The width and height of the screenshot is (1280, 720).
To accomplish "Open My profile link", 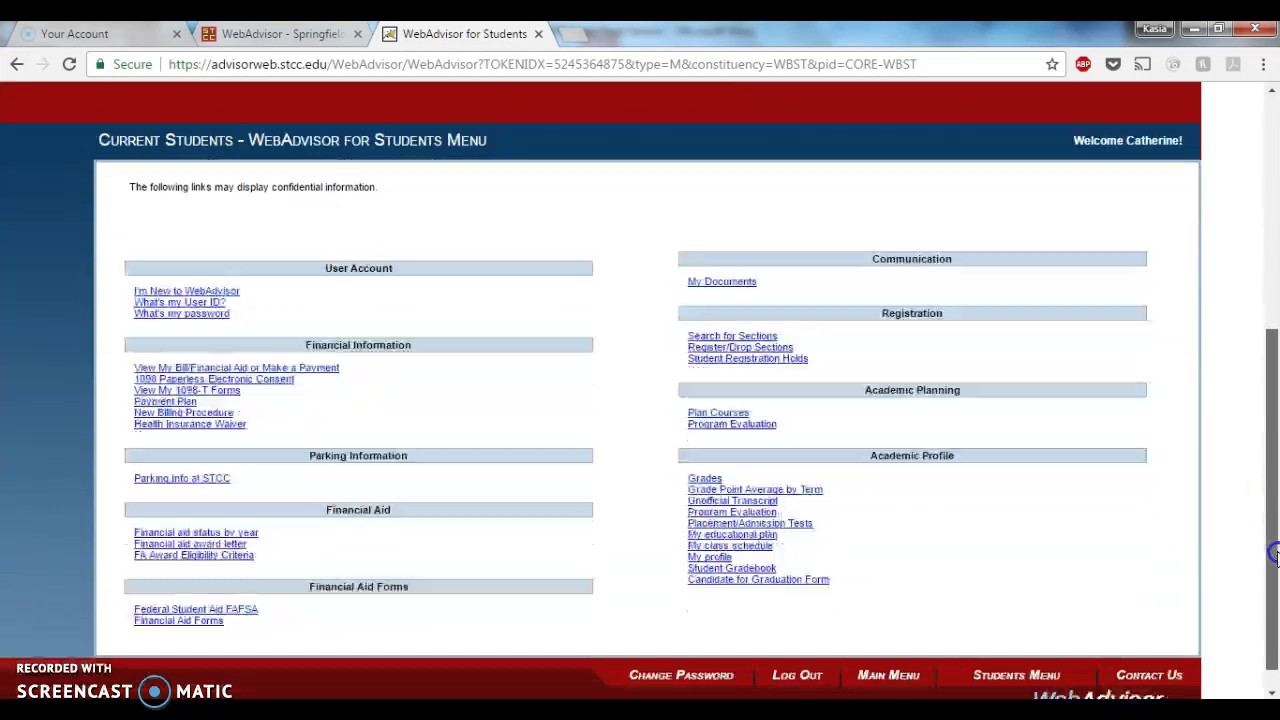I will pos(709,557).
